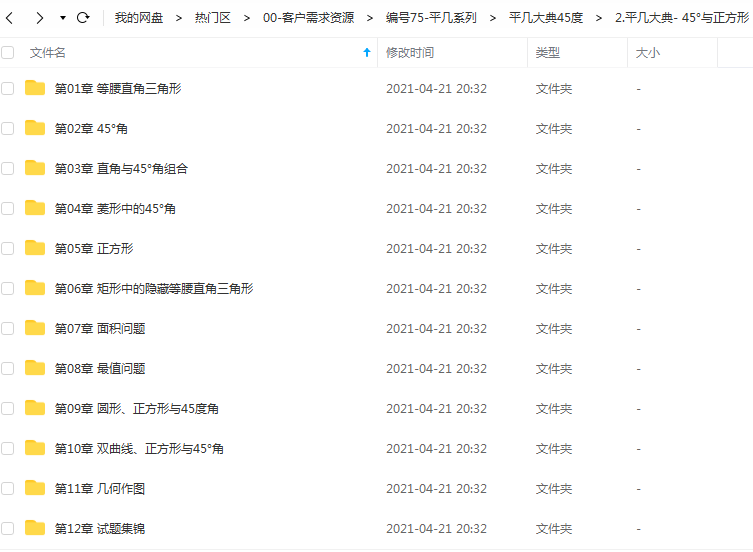This screenshot has height=552, width=753.
Task: Sort by 大小 column
Action: click(x=647, y=52)
